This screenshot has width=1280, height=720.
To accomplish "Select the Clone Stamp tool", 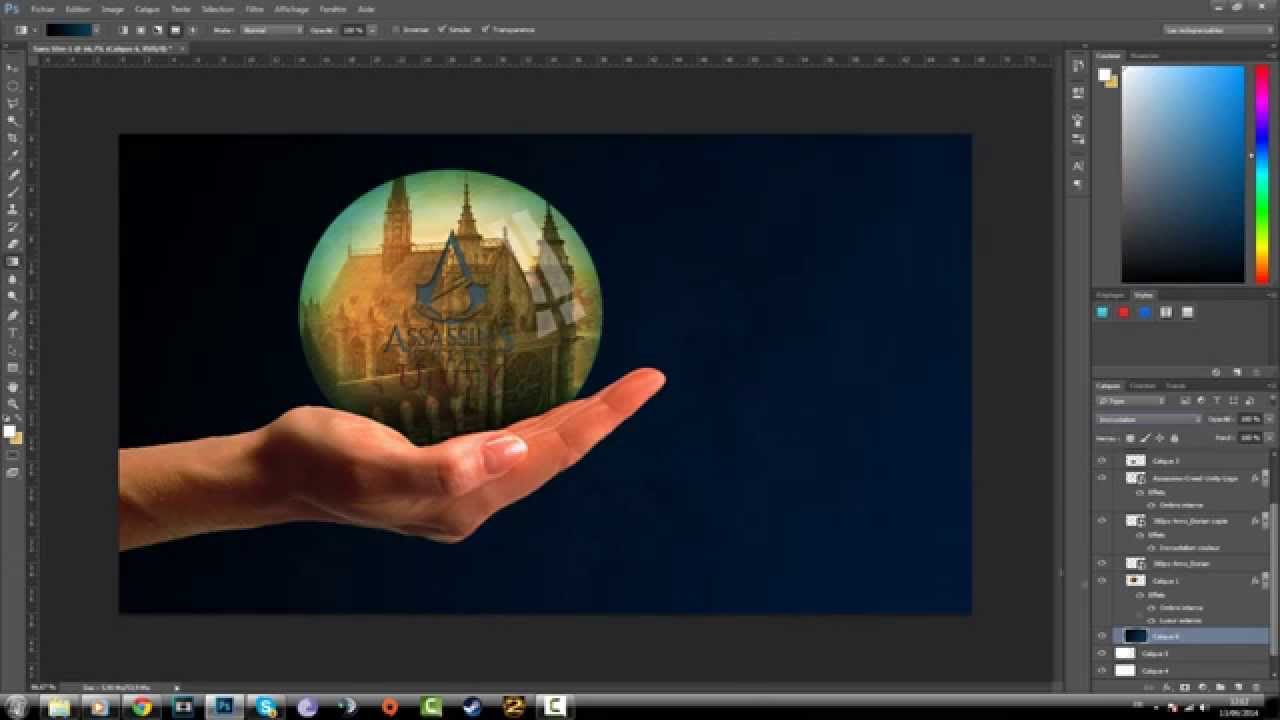I will 13,209.
